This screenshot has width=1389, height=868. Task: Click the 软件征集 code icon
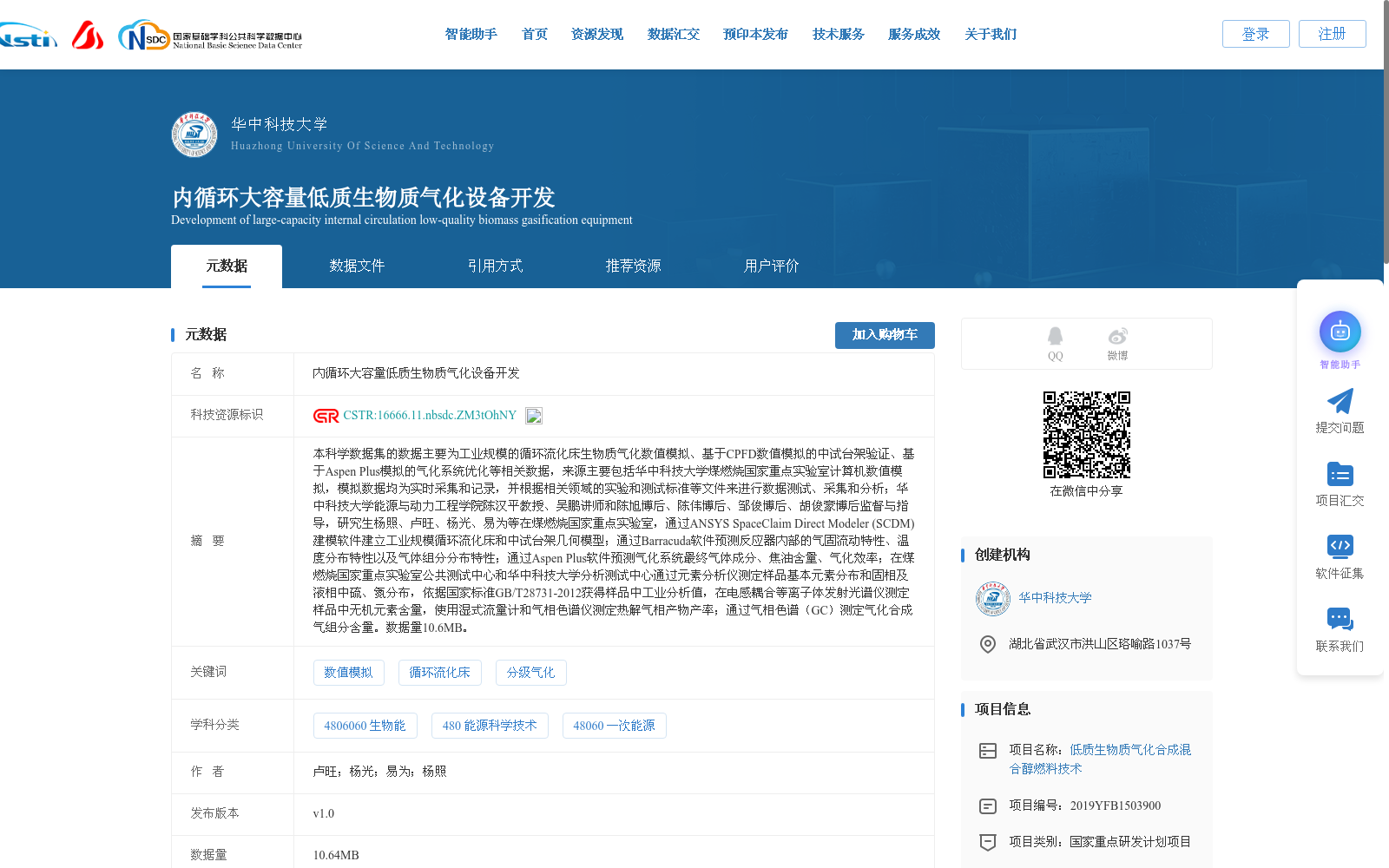(x=1340, y=545)
